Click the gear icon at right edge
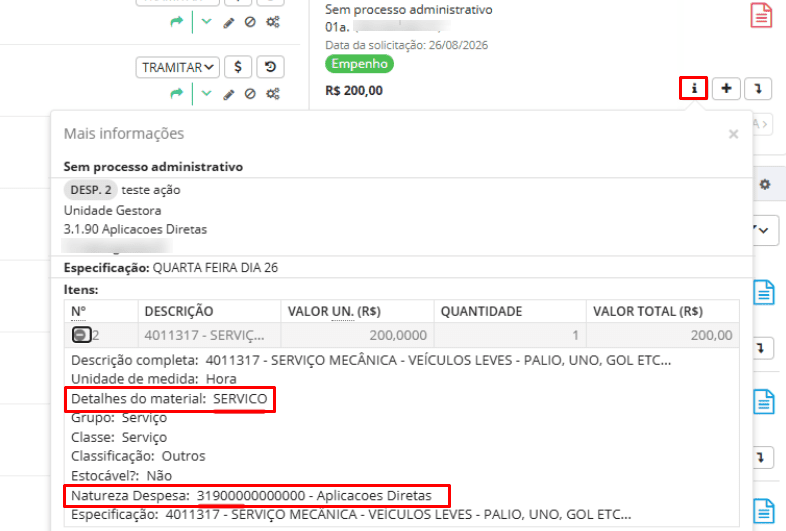This screenshot has height=531, width=786. [764, 185]
